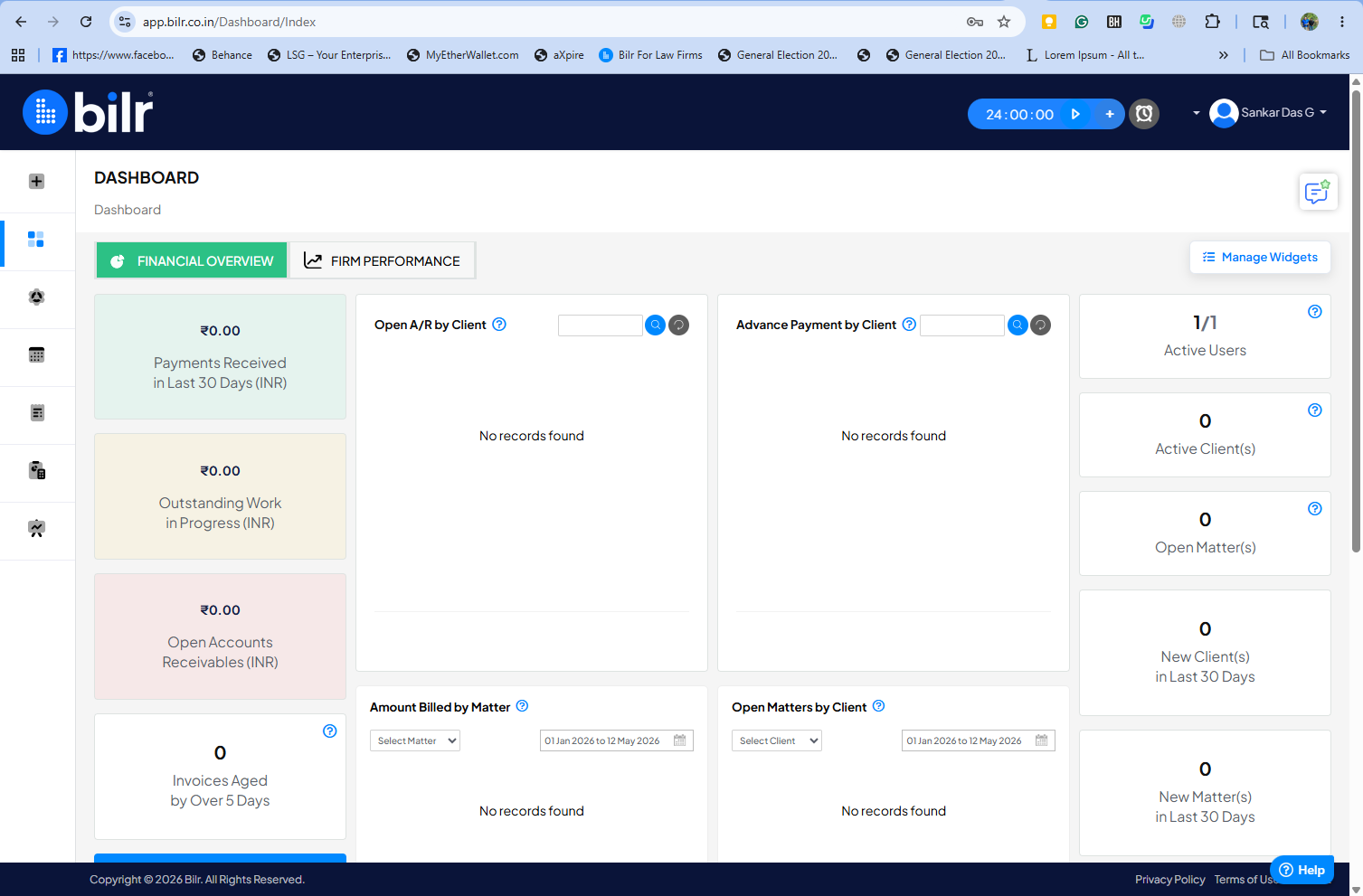Screen dimensions: 1363x896
Task: Open the Select Matter dropdown
Action: pos(415,740)
